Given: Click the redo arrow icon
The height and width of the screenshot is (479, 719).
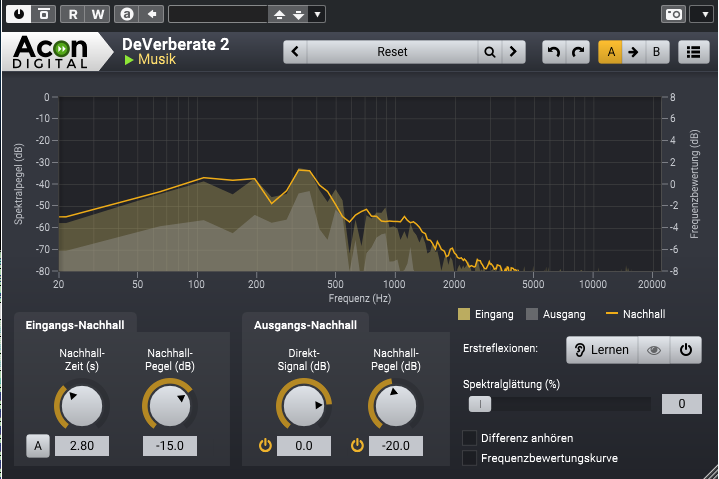Looking at the screenshot, I should coord(578,52).
